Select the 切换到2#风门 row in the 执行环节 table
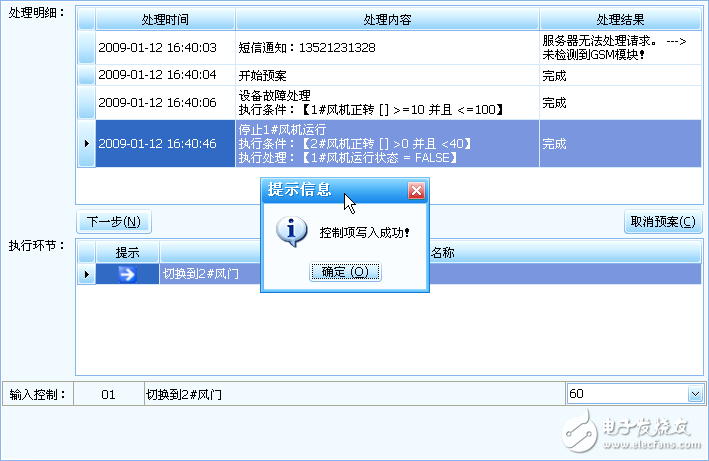 coord(389,274)
